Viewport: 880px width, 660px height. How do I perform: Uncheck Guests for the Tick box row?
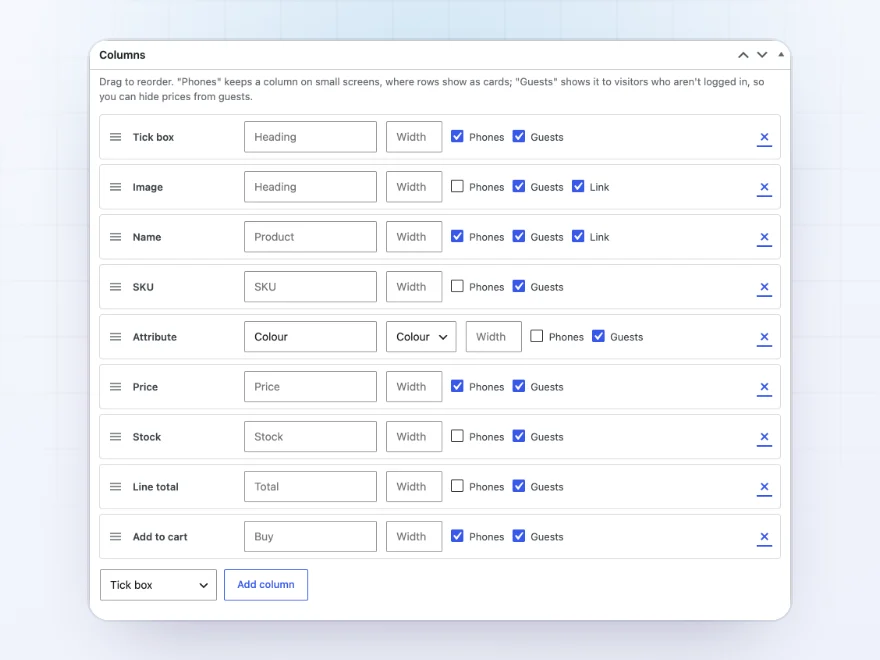[x=519, y=136]
